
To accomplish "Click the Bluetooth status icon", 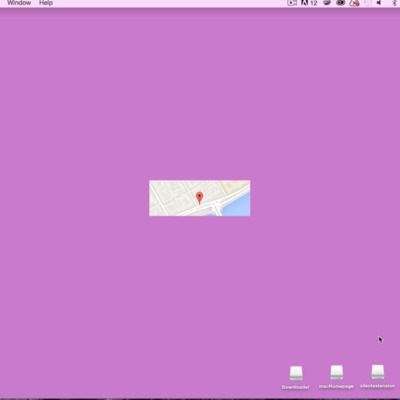I will [394, 3].
